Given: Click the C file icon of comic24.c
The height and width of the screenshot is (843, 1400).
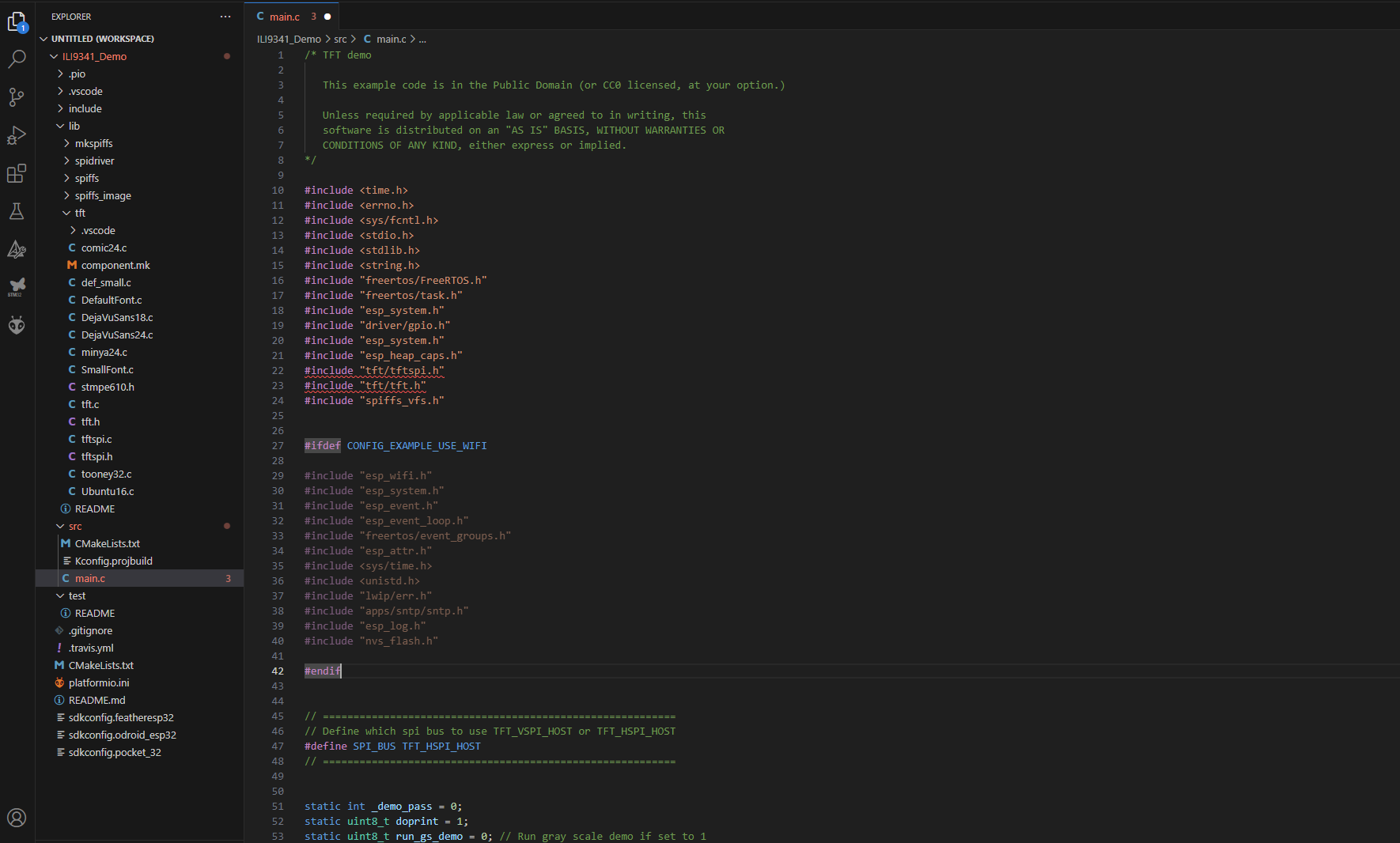Looking at the screenshot, I should pos(72,248).
